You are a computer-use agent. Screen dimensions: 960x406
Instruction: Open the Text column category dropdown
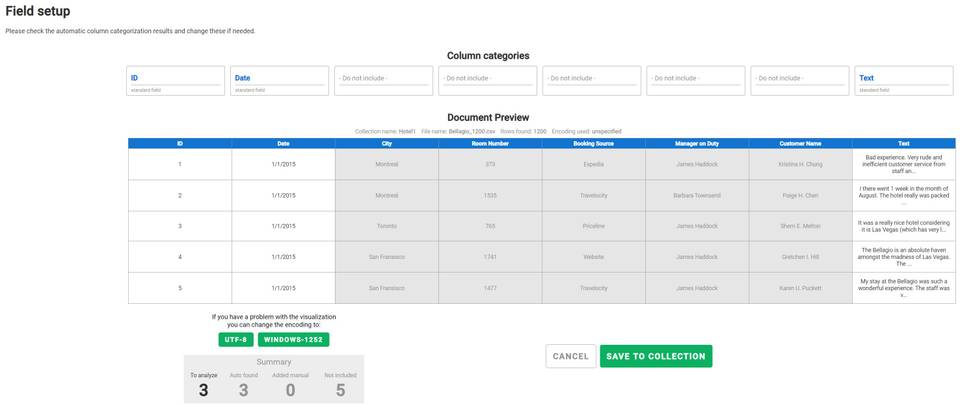[x=904, y=81]
